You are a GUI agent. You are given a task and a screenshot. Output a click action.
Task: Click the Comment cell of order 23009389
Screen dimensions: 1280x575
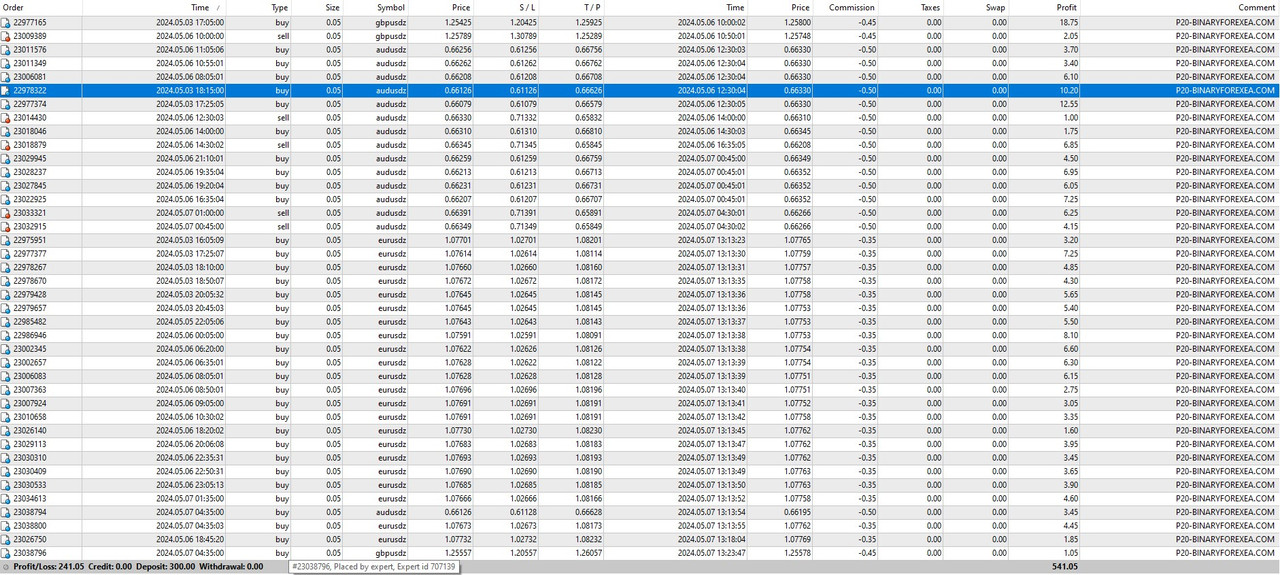coord(1225,35)
